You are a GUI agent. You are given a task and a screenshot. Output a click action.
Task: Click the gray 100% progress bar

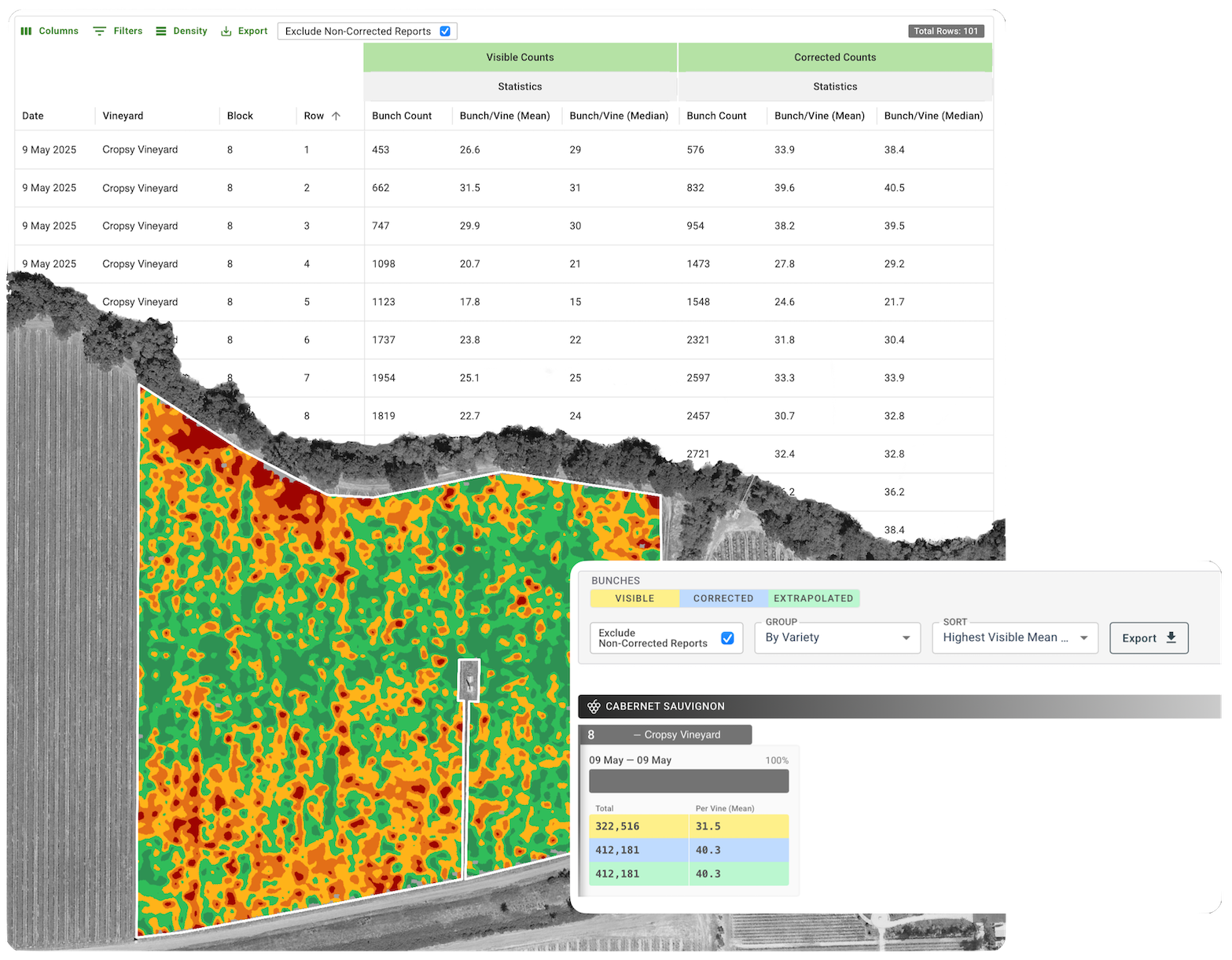point(689,781)
